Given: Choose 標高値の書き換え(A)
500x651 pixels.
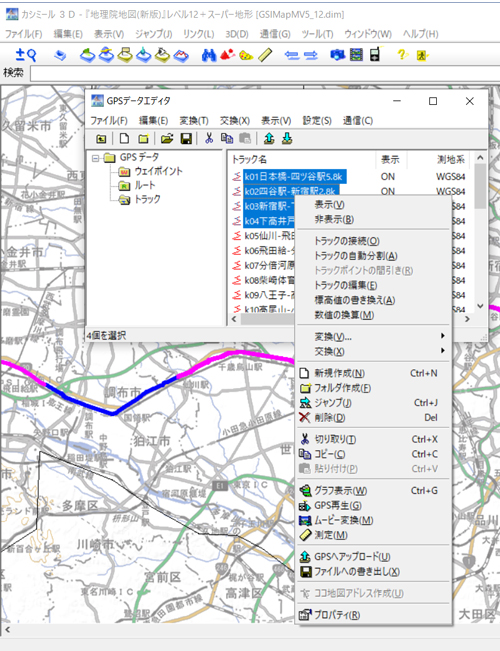Looking at the screenshot, I should [x=374, y=300].
